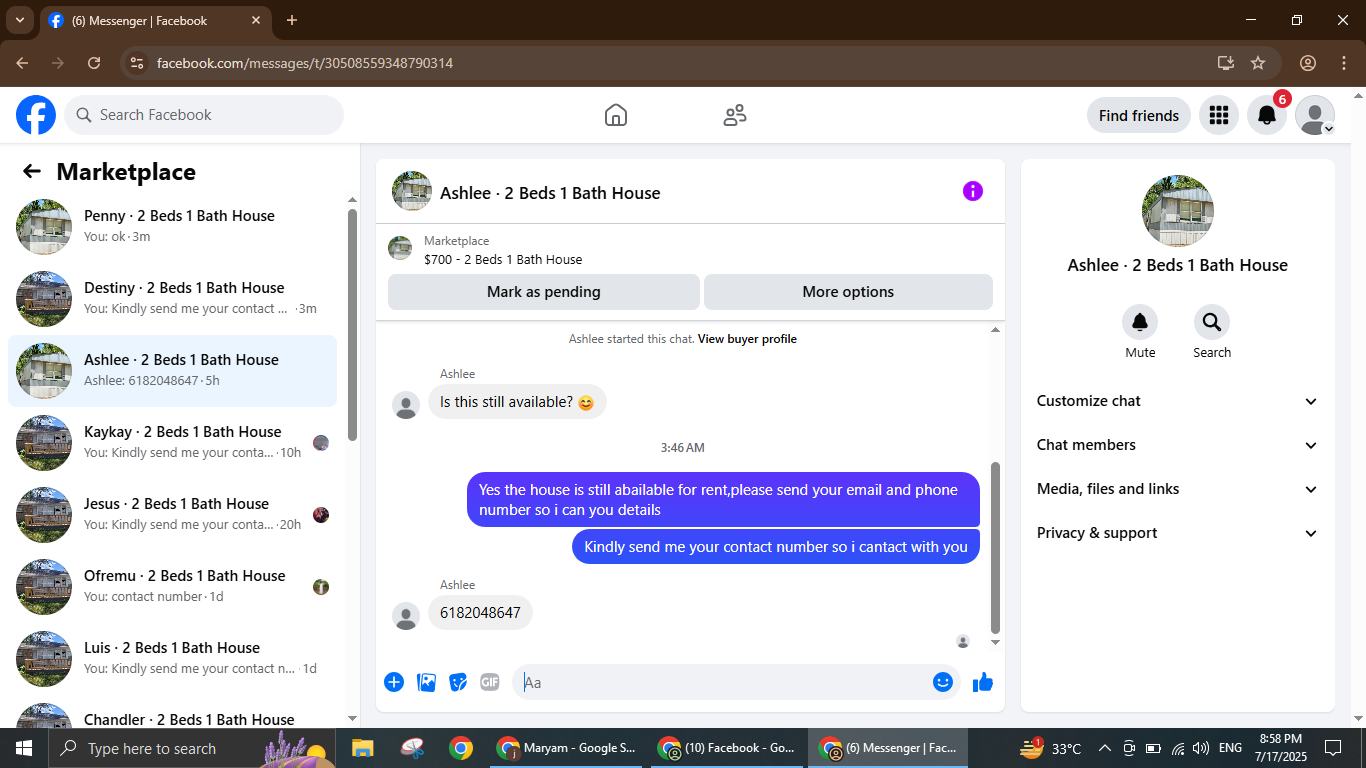Open the taskbar clock showing 8:58 PM
Viewport: 1366px width, 768px height.
[x=1281, y=748]
